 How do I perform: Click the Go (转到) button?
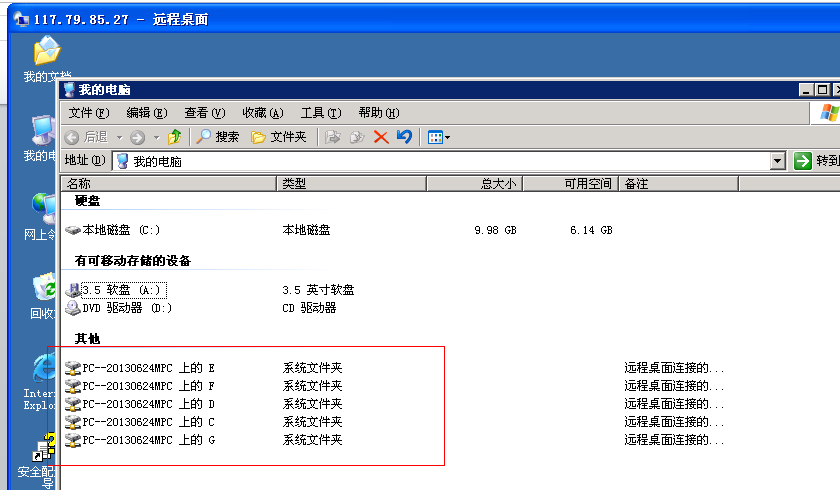click(816, 161)
